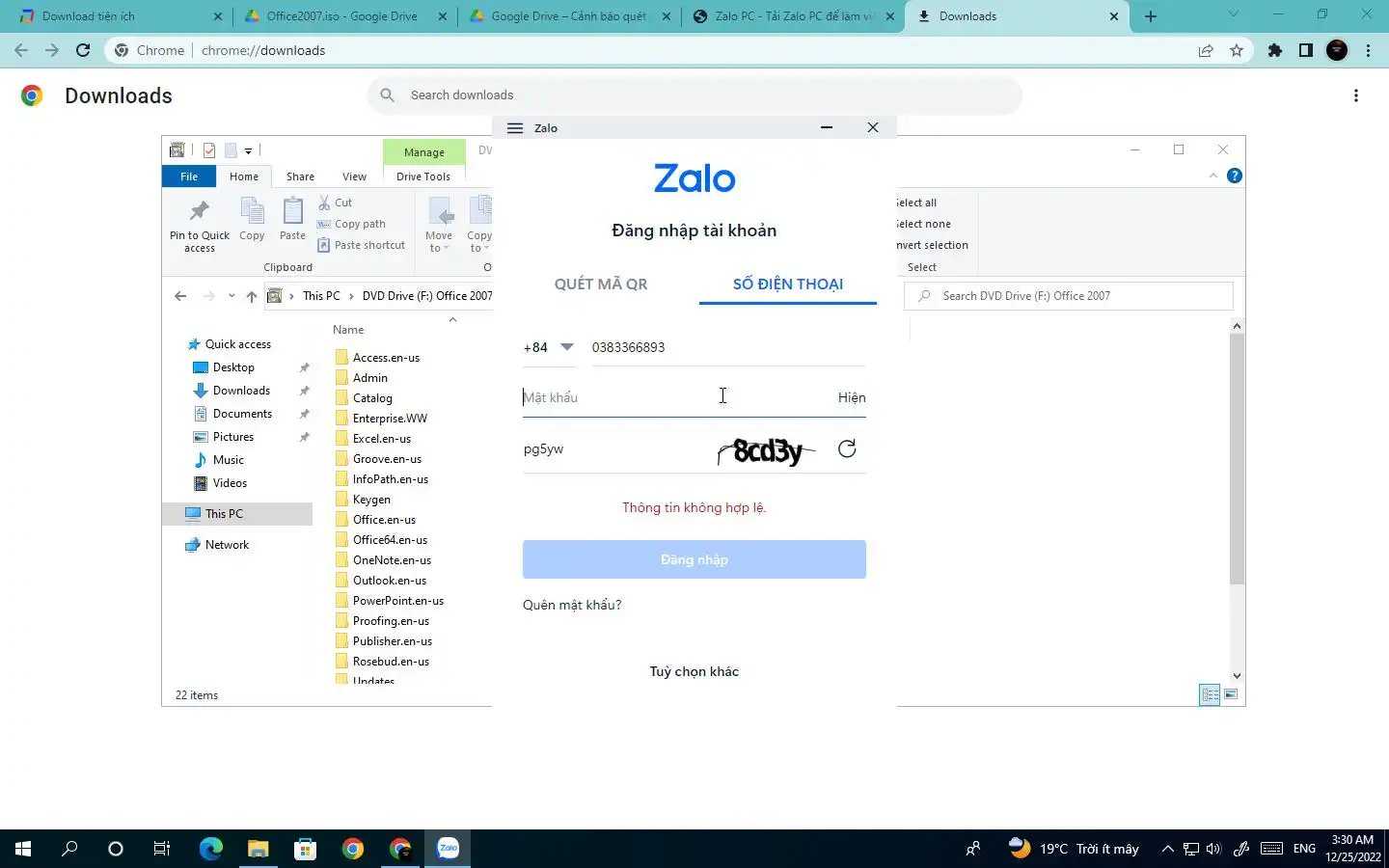This screenshot has height=868, width=1389.
Task: Click Select none in ribbon
Action: (923, 224)
